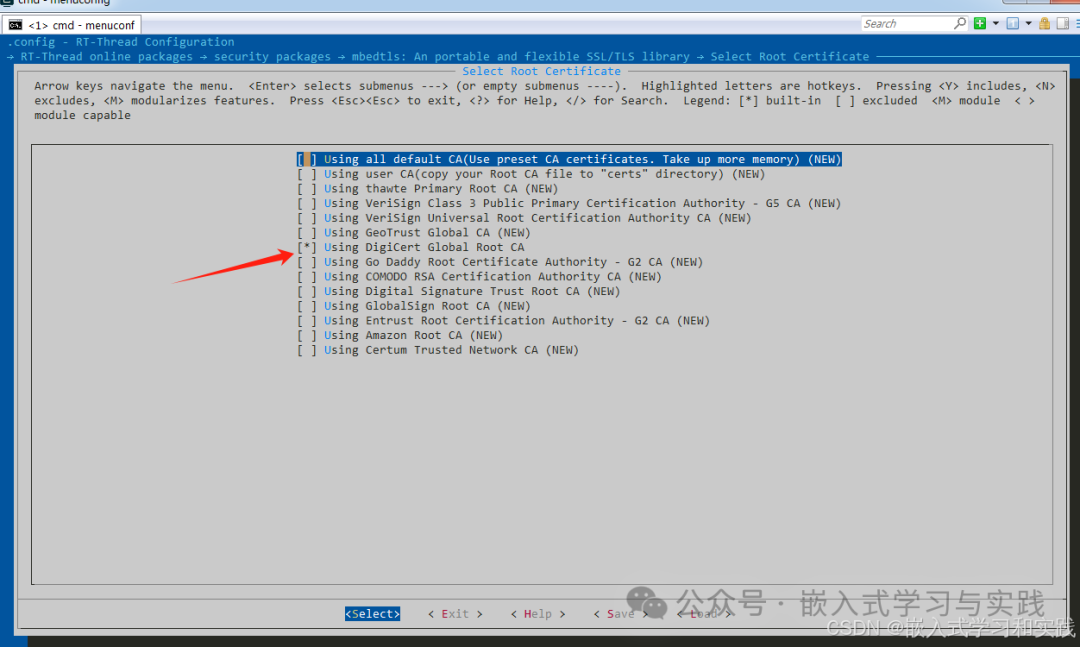Click 'RT-Thread online packages' in breadcrumb
The width and height of the screenshot is (1080, 647).
coord(107,57)
